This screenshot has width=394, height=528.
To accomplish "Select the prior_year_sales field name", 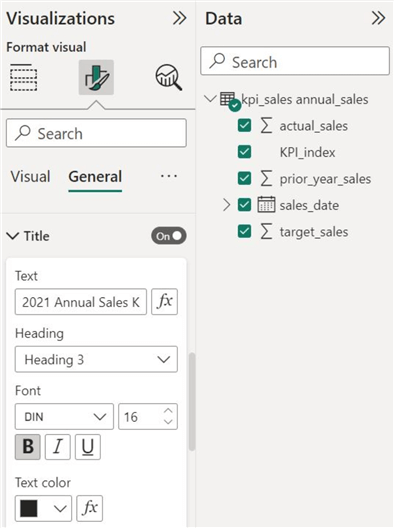I will [325, 179].
